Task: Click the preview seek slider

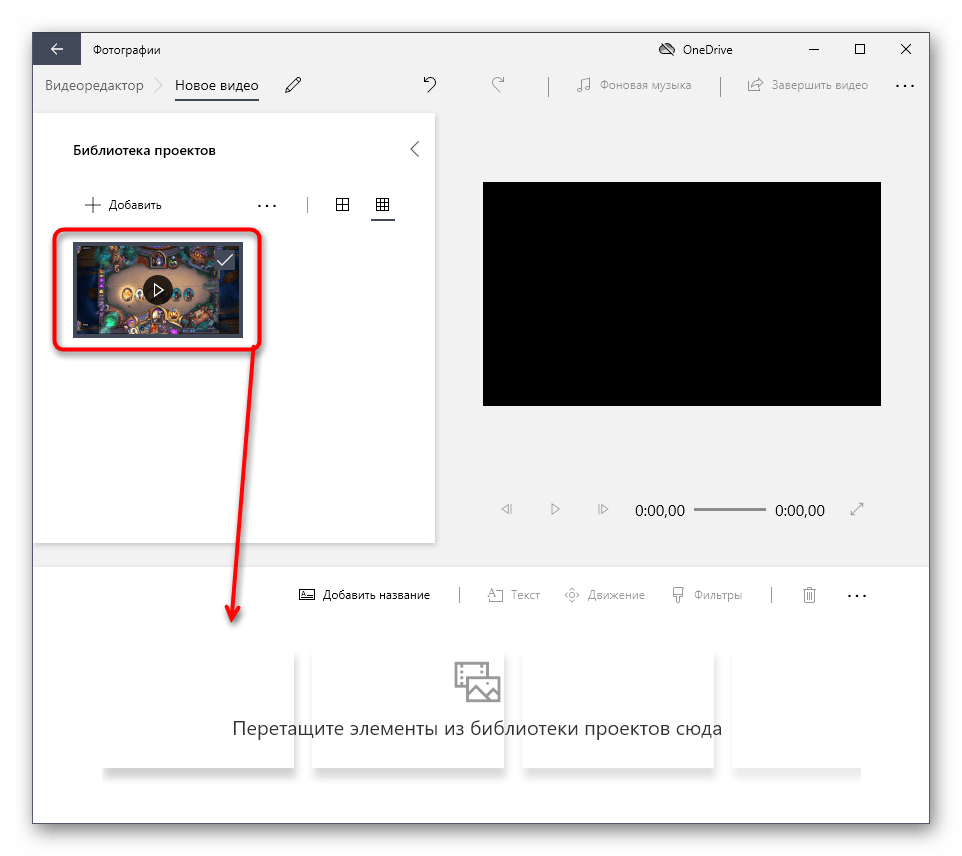Action: coord(729,510)
